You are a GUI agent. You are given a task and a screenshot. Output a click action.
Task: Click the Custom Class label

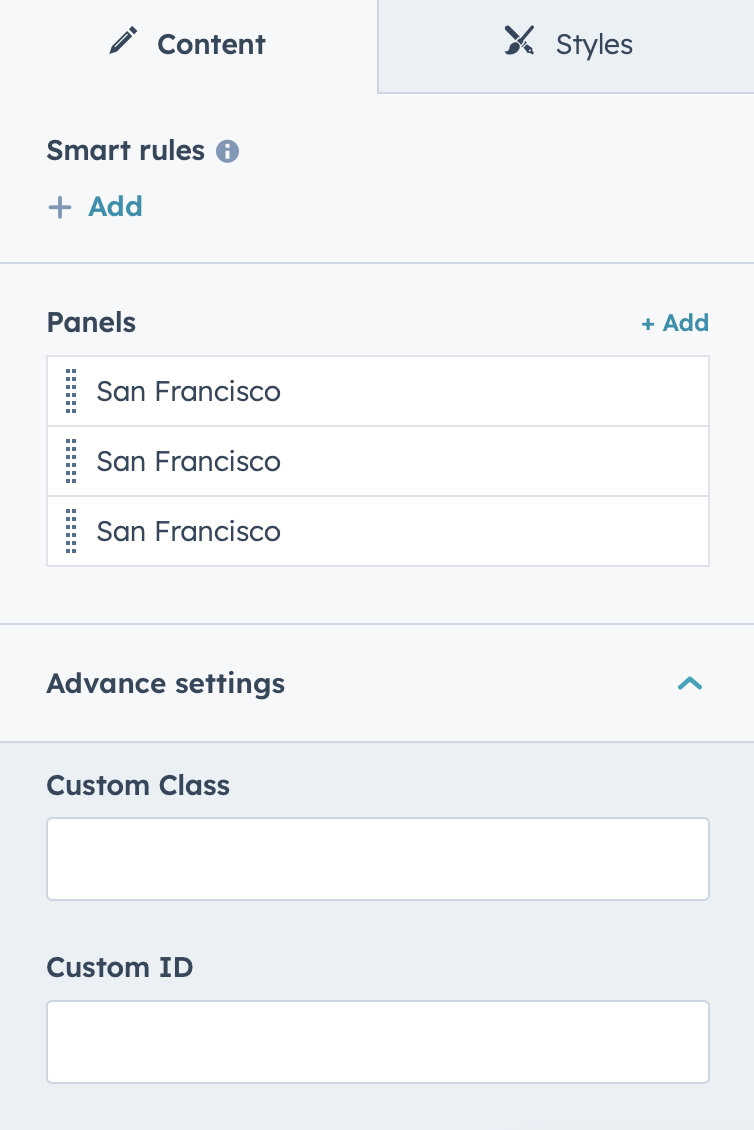pyautogui.click(x=138, y=786)
